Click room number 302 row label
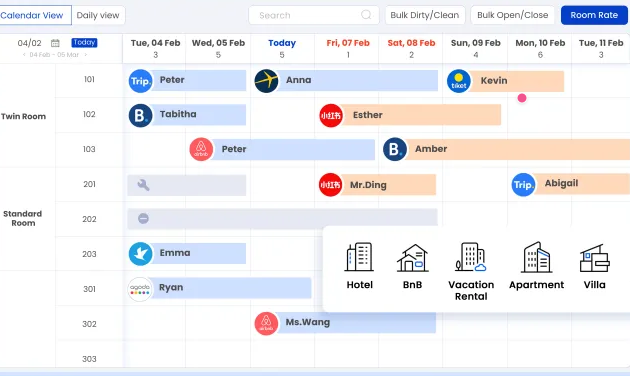Viewport: 630px width, 376px height. [x=89, y=324]
